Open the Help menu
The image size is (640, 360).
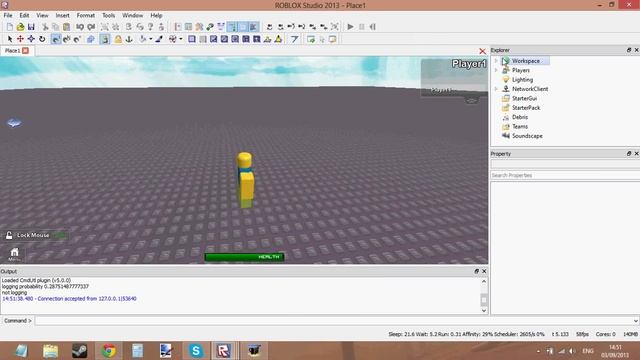coord(156,16)
